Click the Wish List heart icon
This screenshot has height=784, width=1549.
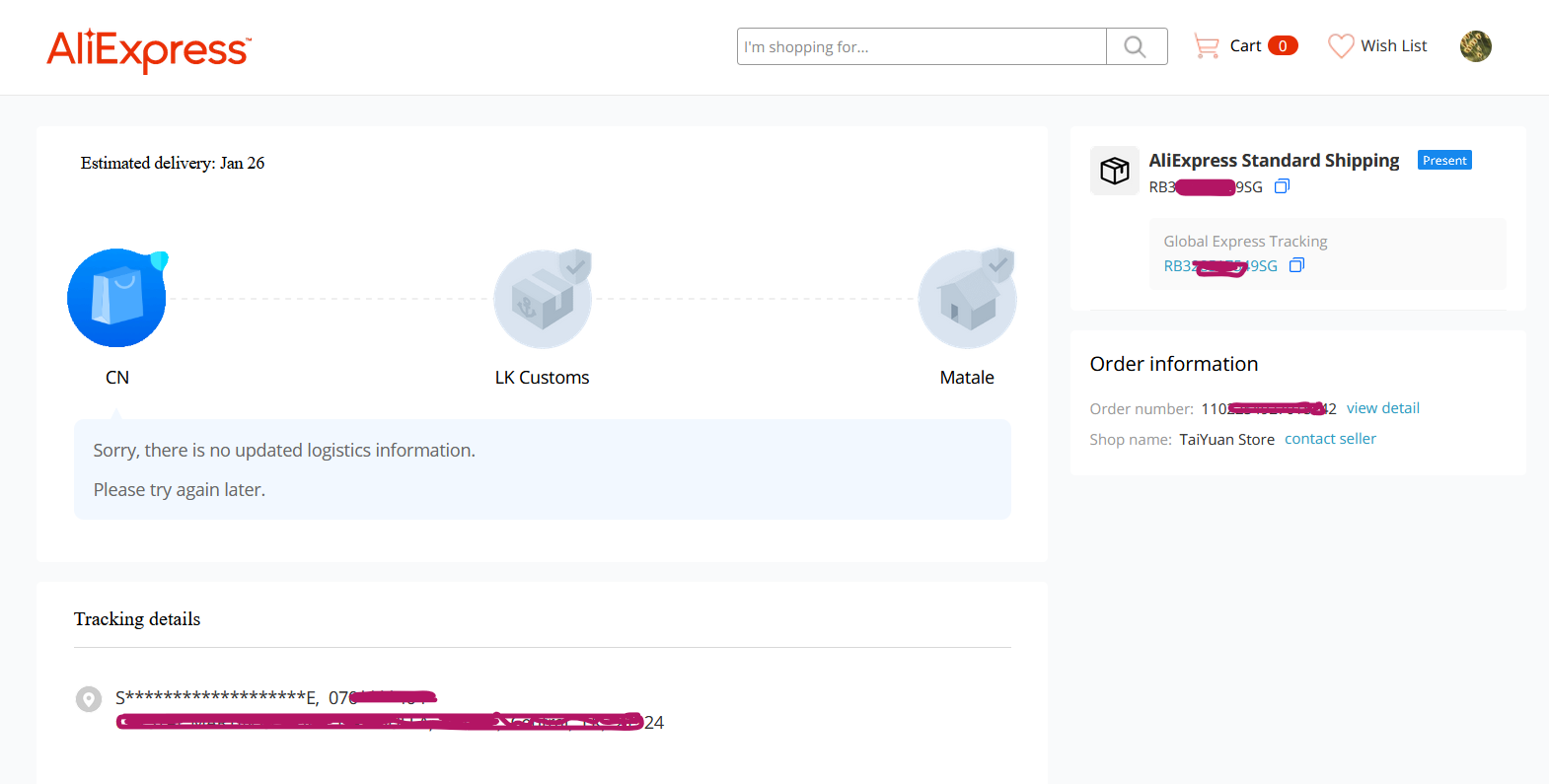pyautogui.click(x=1341, y=46)
